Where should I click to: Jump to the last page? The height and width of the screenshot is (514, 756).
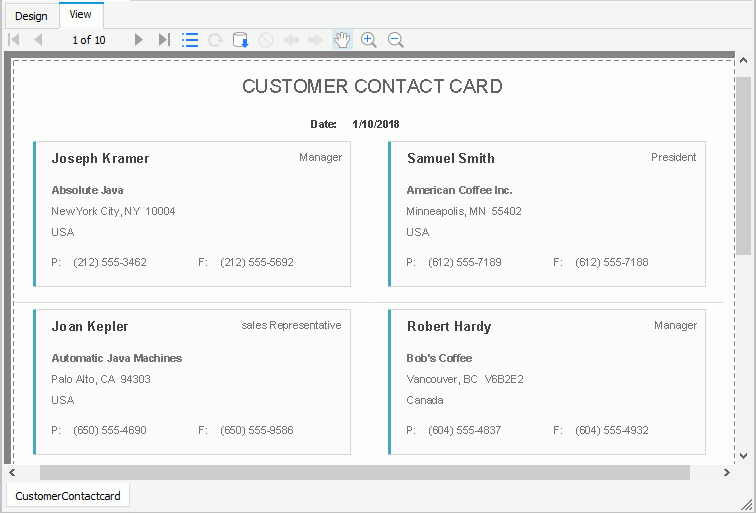[164, 40]
